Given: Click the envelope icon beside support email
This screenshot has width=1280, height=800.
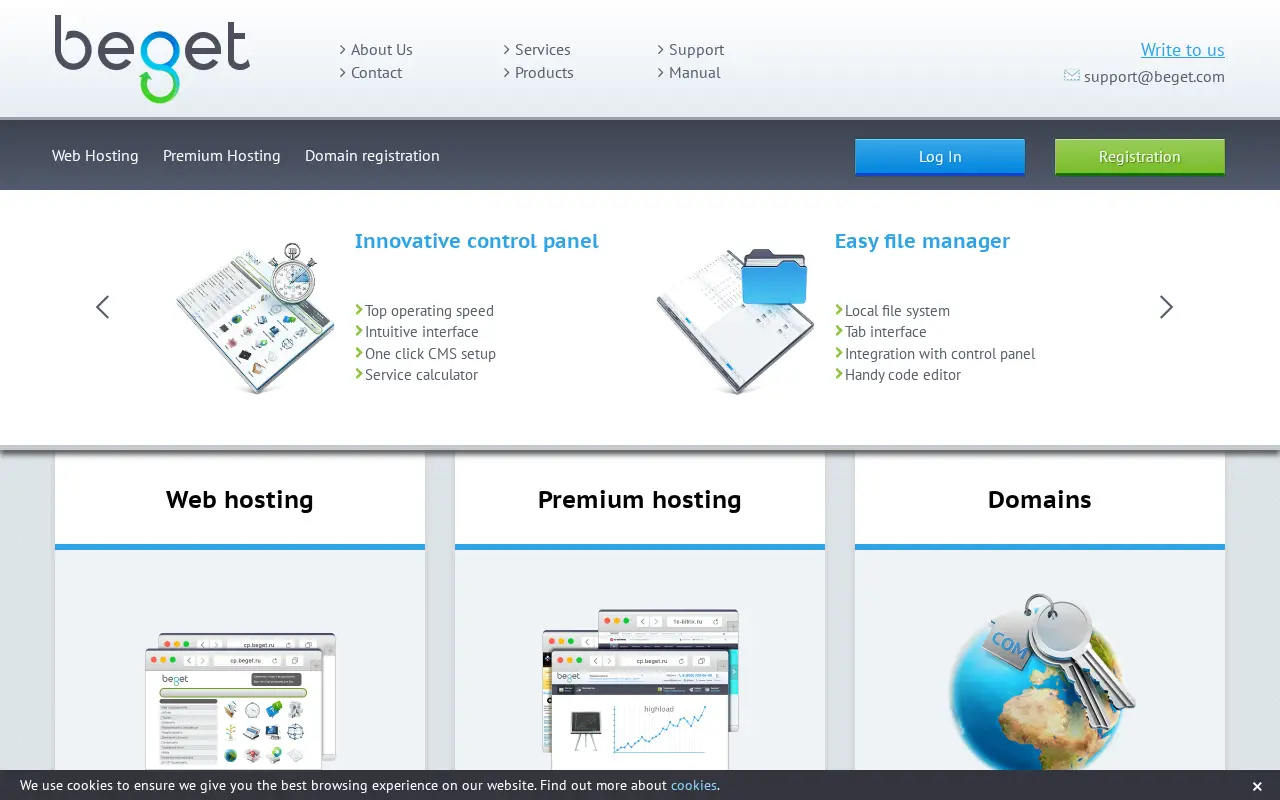Looking at the screenshot, I should point(1071,76).
